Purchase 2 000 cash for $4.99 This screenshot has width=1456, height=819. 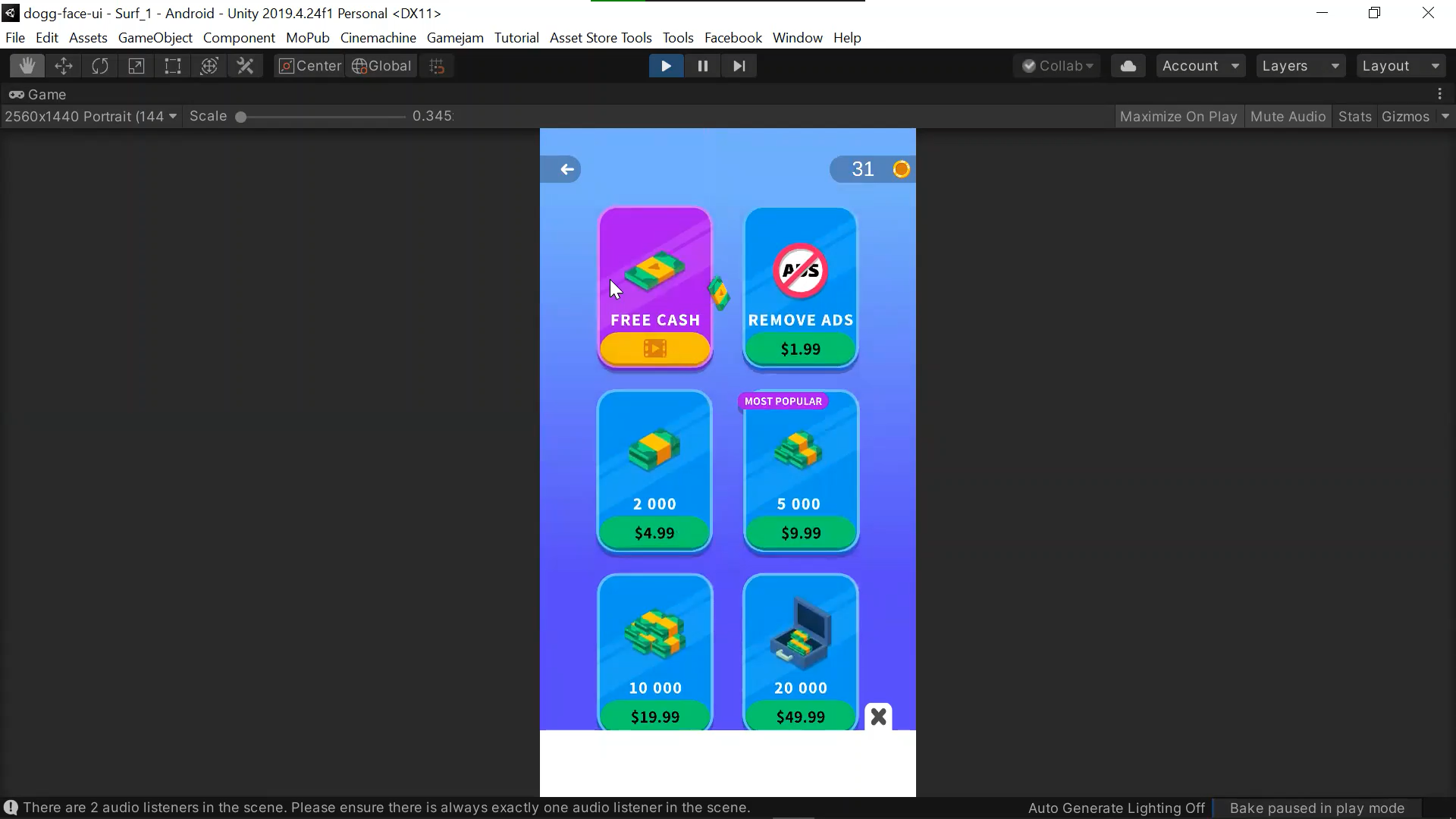pos(654,533)
